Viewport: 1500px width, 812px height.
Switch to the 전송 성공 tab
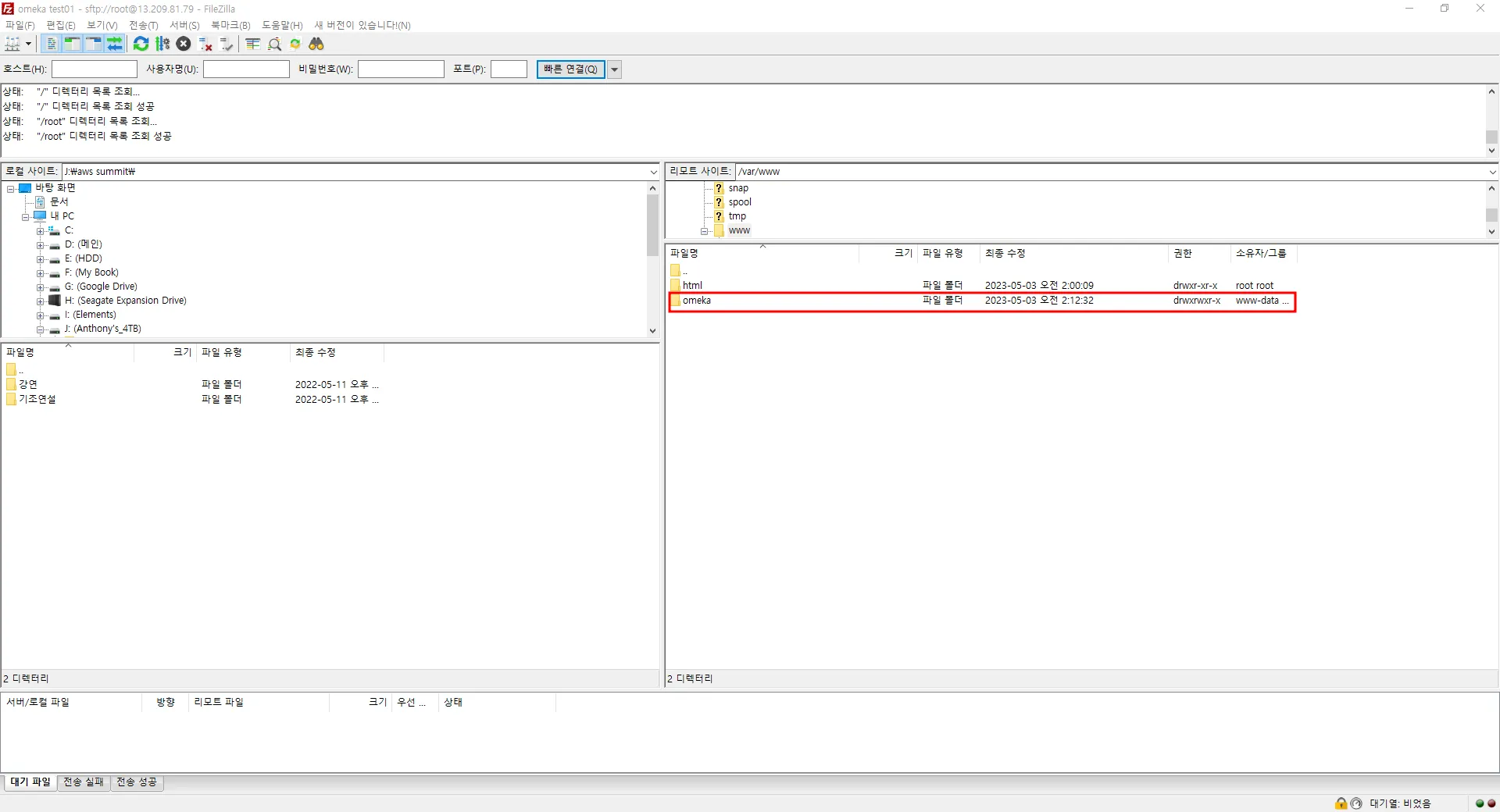tap(137, 782)
